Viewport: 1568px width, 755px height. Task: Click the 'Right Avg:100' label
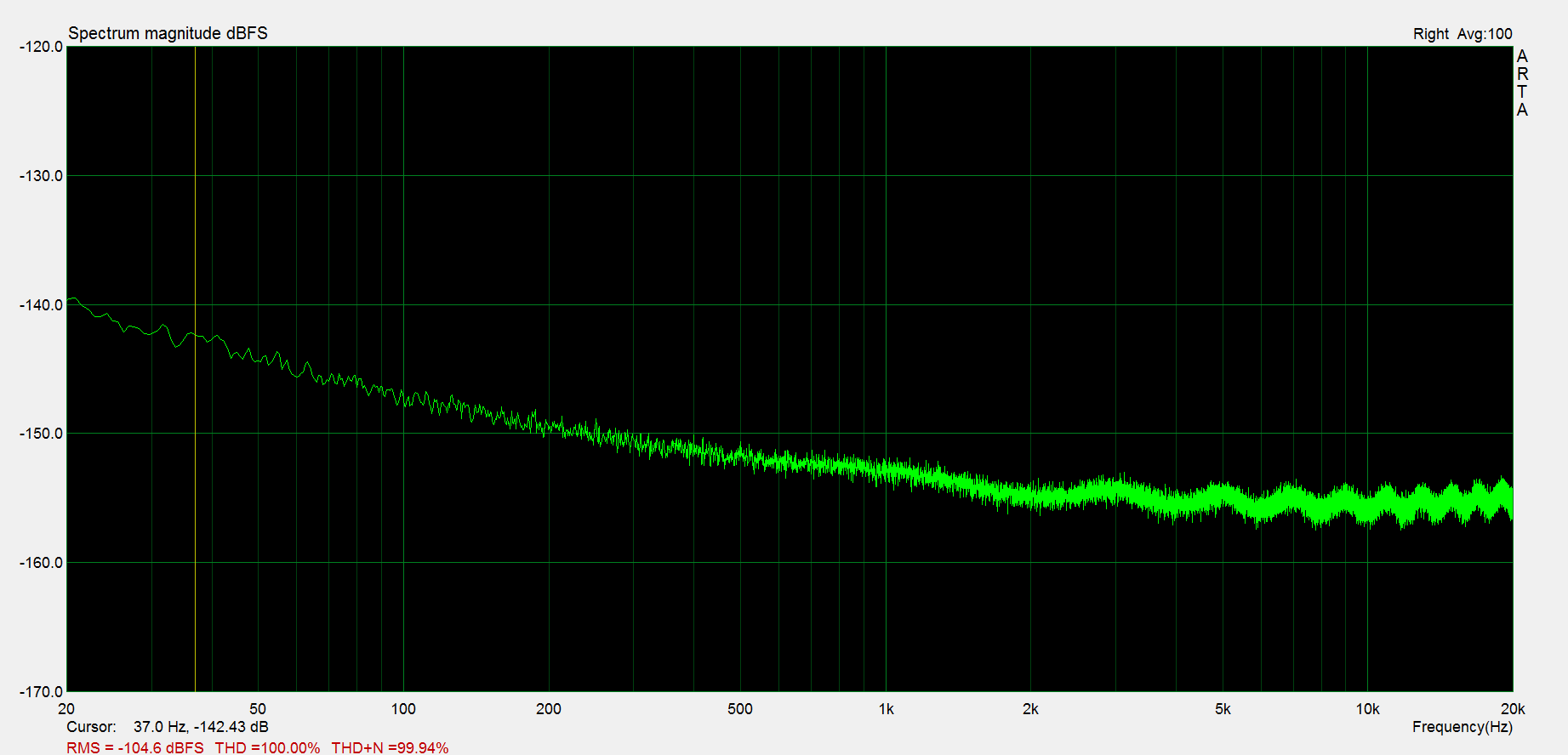(x=1463, y=34)
